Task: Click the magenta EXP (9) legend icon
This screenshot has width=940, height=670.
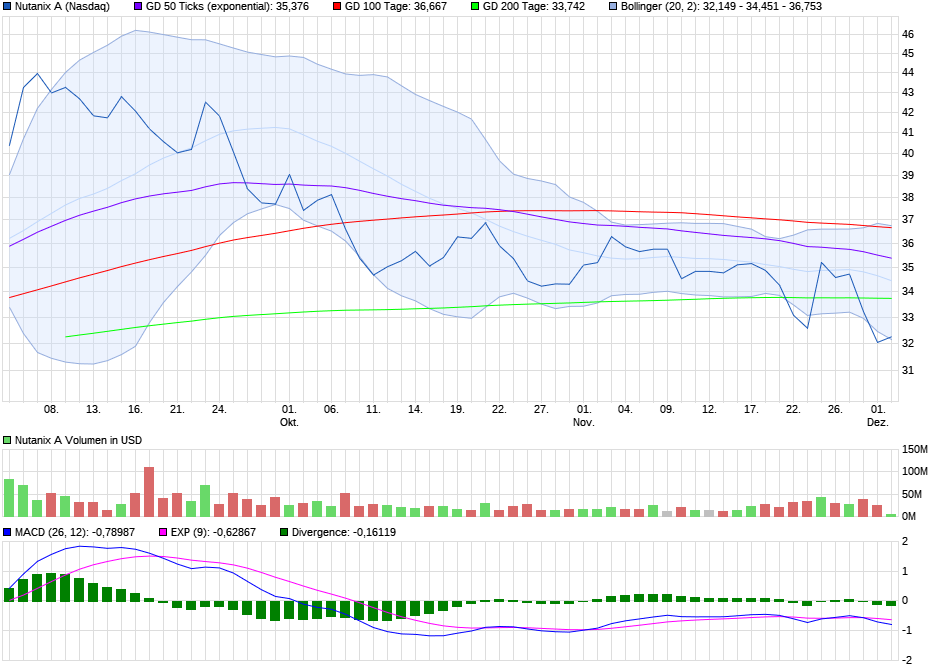Action: click(x=162, y=532)
